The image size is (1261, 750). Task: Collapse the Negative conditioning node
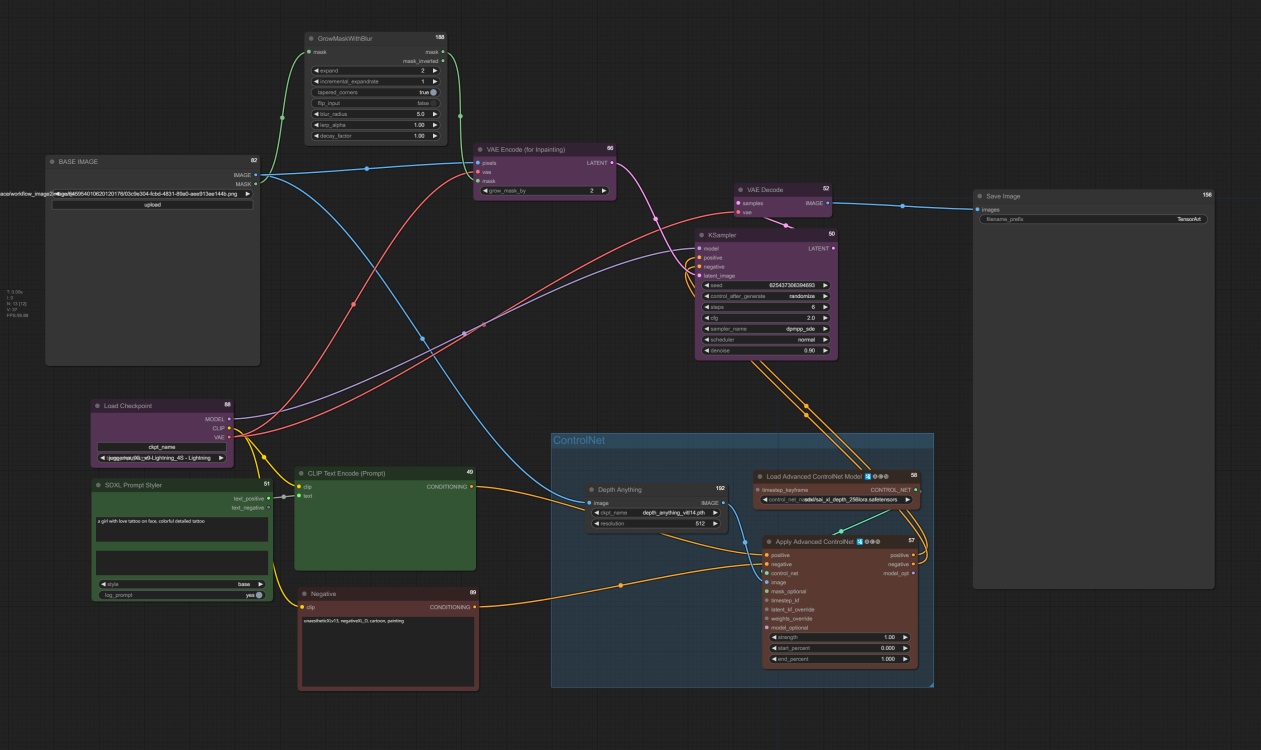pos(303,593)
